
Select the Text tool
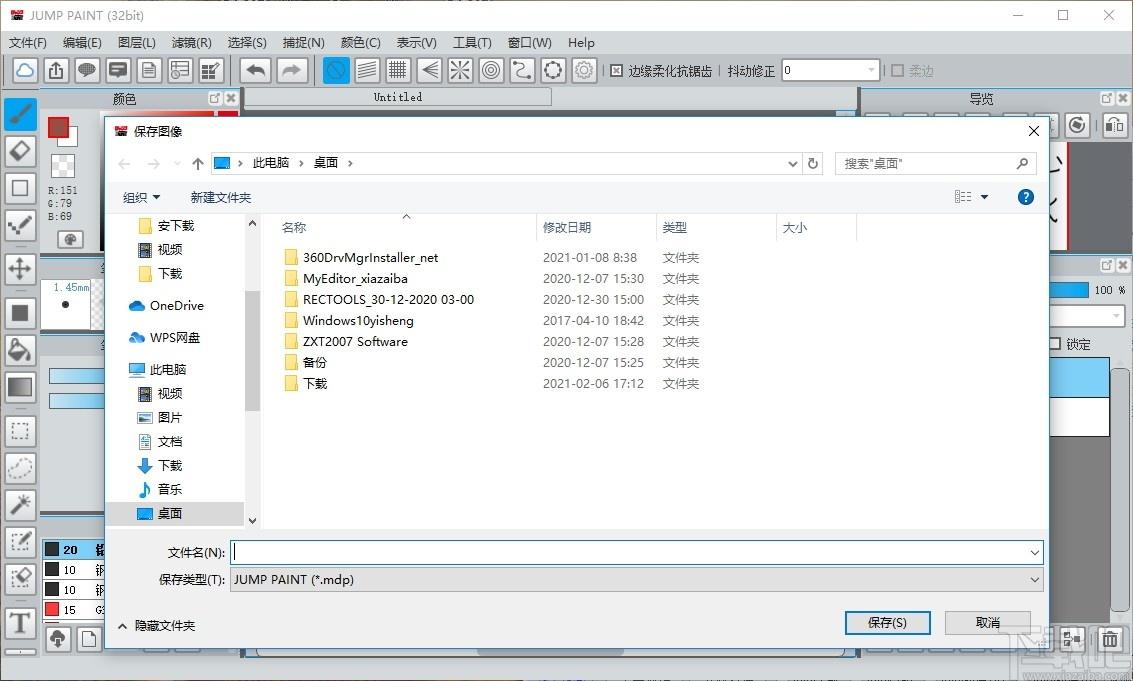coord(20,623)
